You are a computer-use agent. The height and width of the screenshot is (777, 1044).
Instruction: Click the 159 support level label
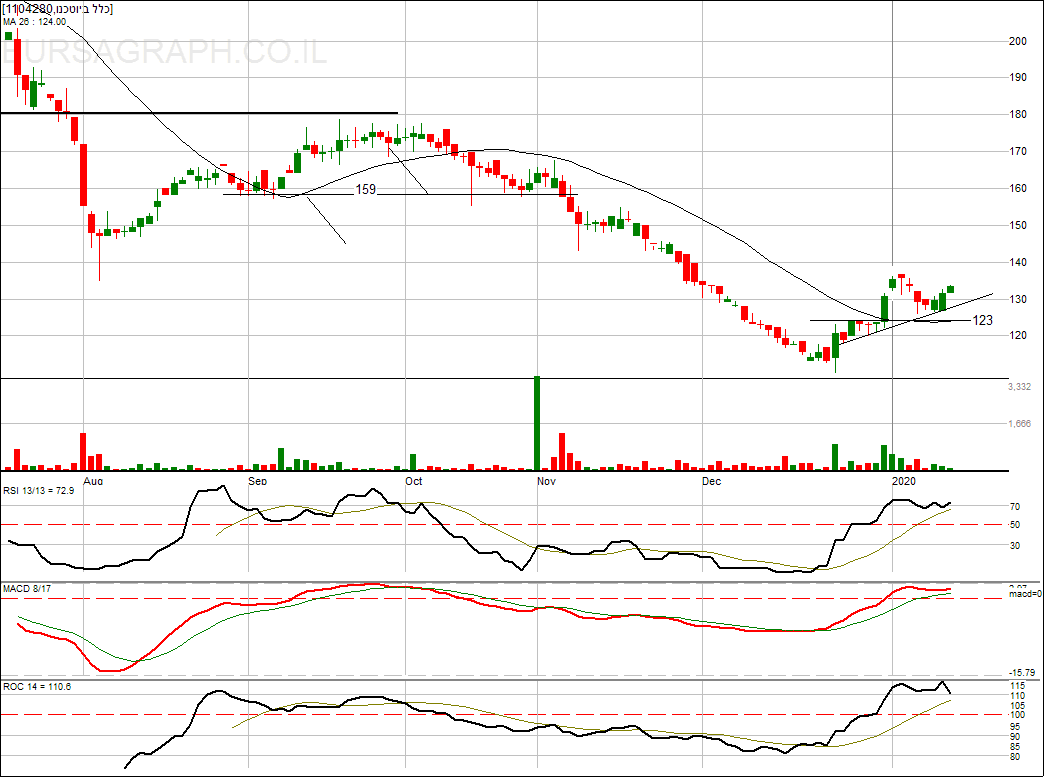366,189
